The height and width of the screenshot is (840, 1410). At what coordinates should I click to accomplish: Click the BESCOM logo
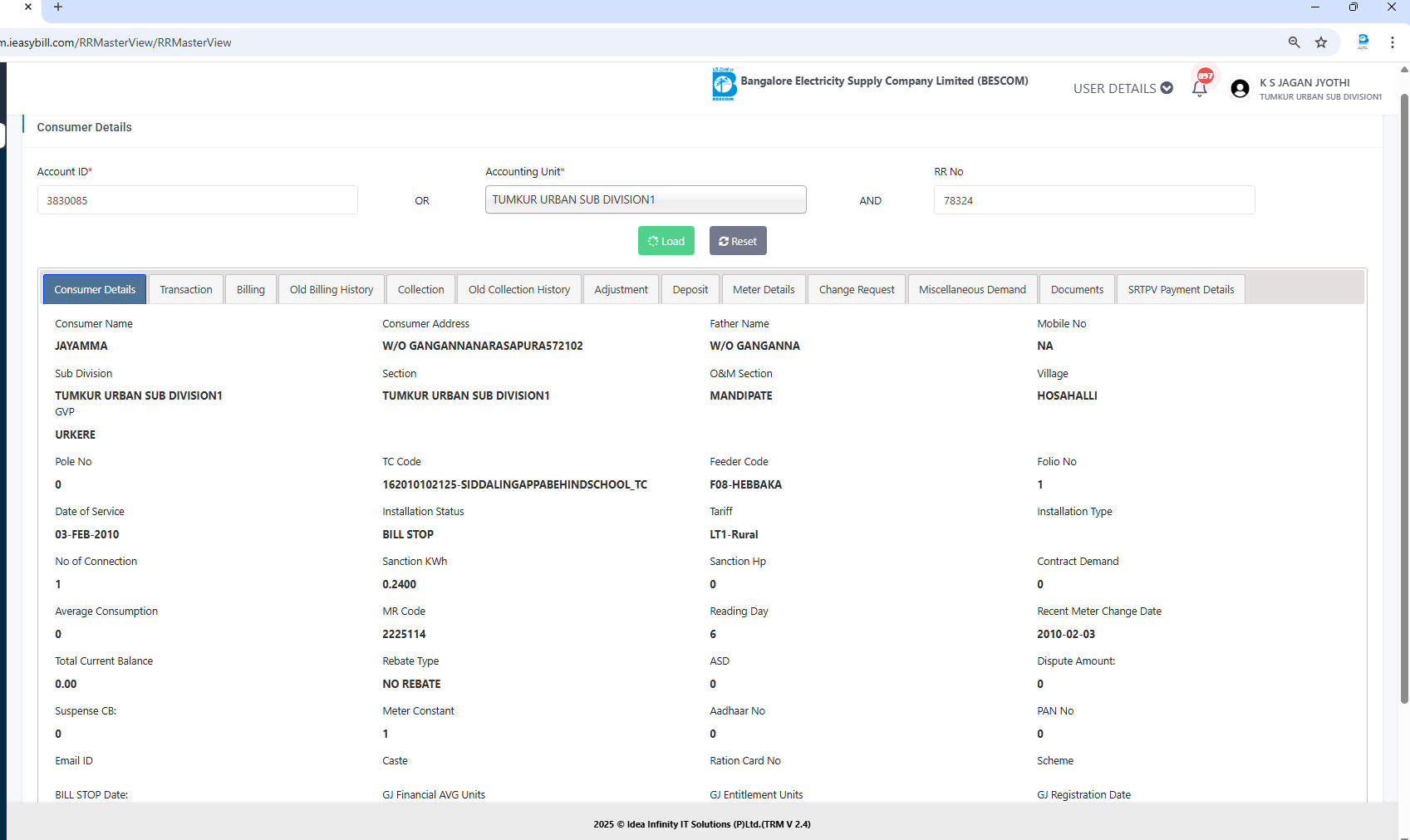click(x=723, y=84)
